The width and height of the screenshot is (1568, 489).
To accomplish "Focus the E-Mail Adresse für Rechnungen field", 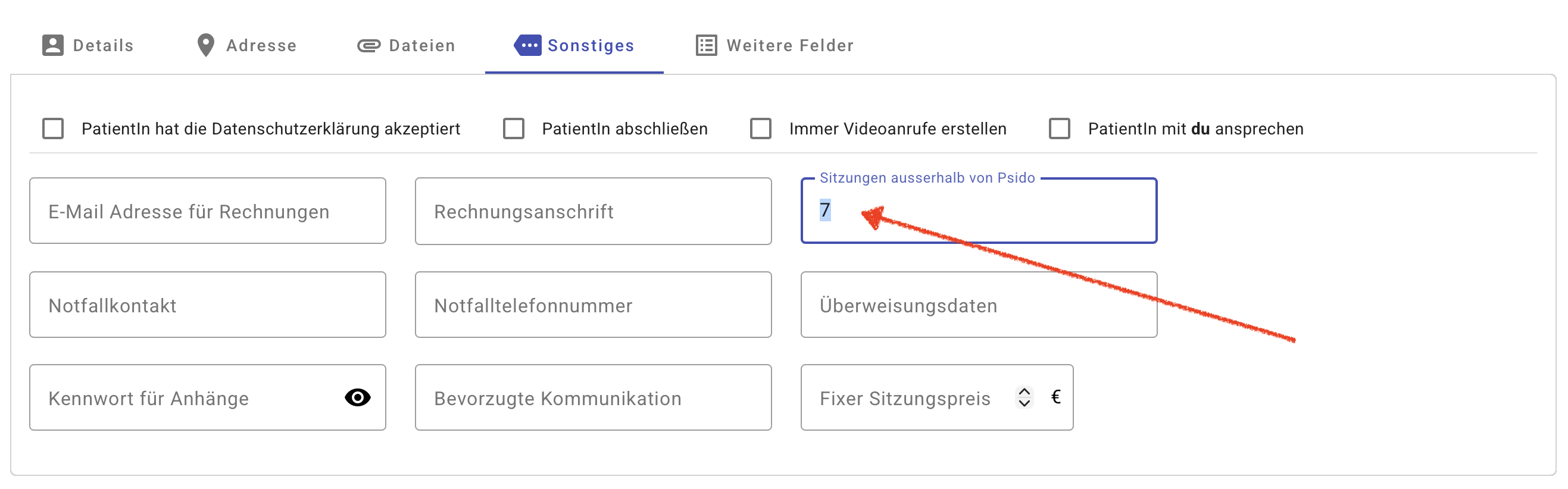I will [x=207, y=211].
